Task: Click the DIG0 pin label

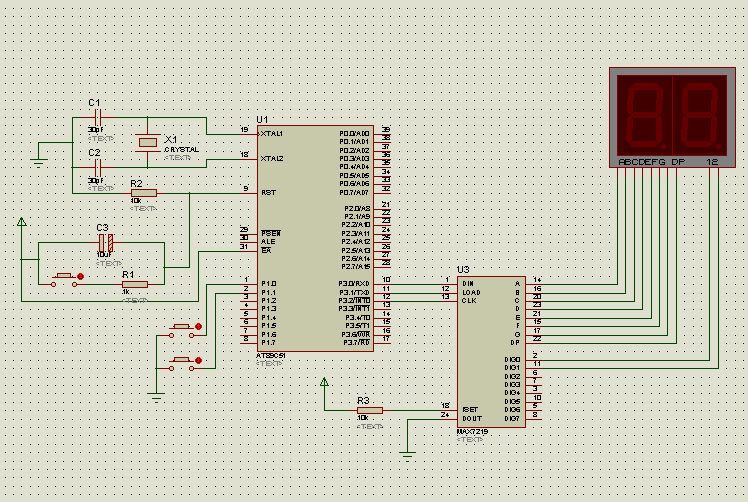Action: point(512,360)
